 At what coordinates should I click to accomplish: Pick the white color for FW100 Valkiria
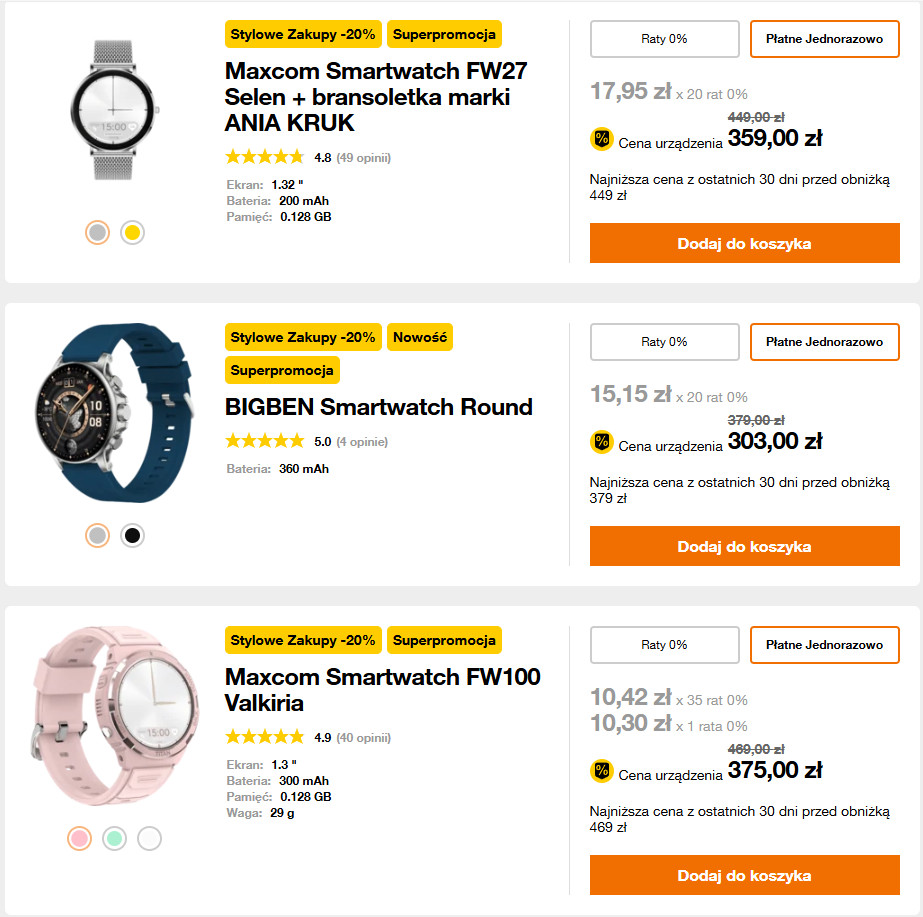click(149, 838)
